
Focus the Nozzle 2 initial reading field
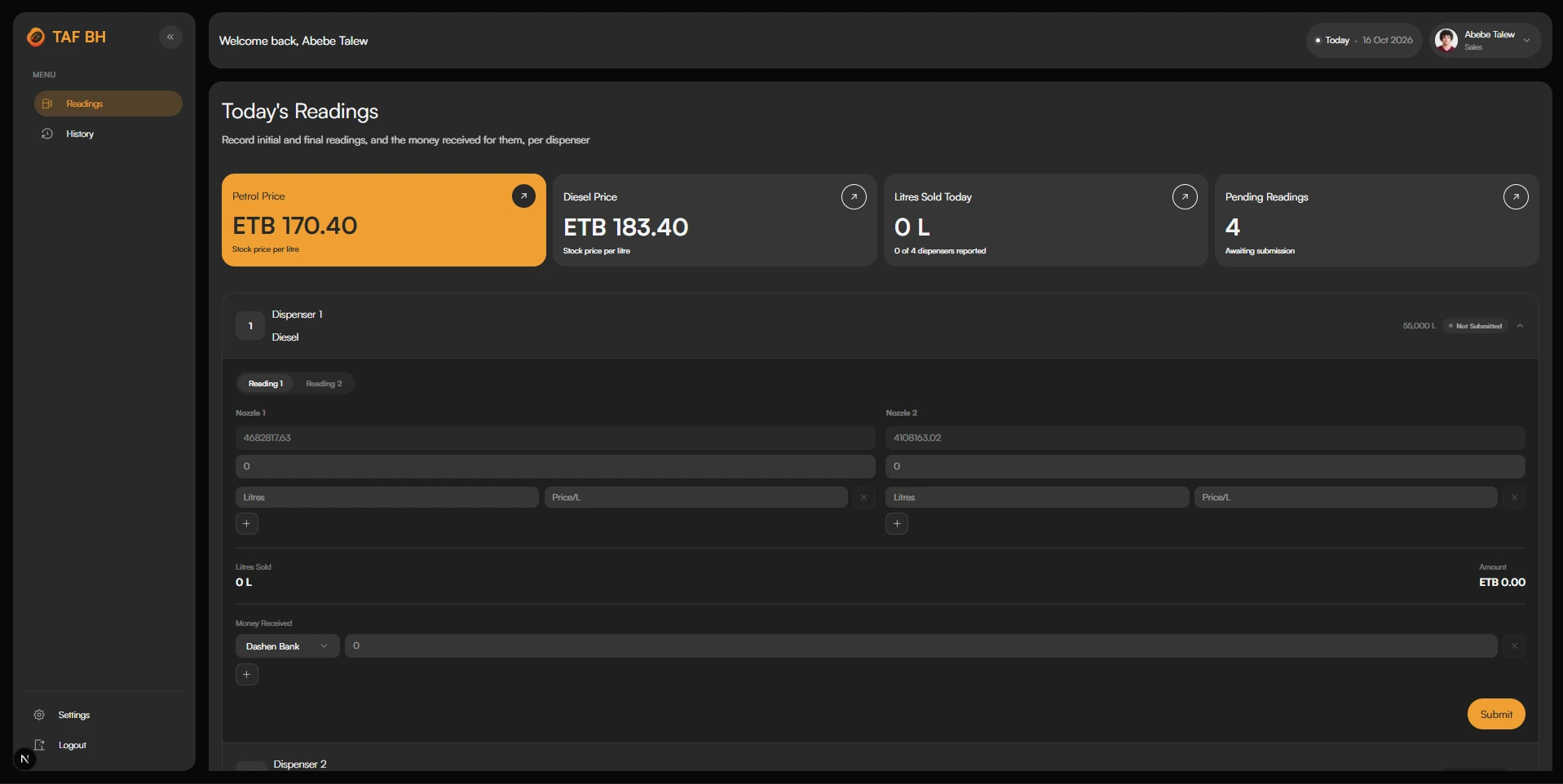pyautogui.click(x=1205, y=438)
